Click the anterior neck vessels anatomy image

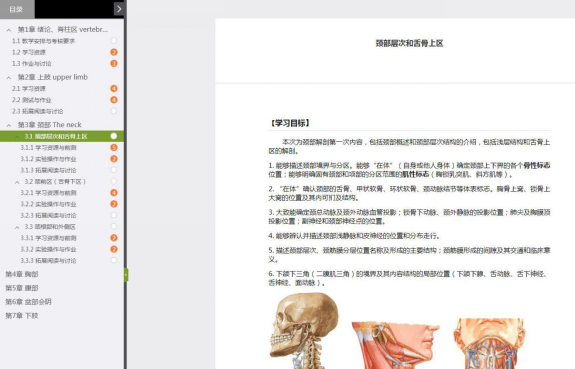[489, 343]
